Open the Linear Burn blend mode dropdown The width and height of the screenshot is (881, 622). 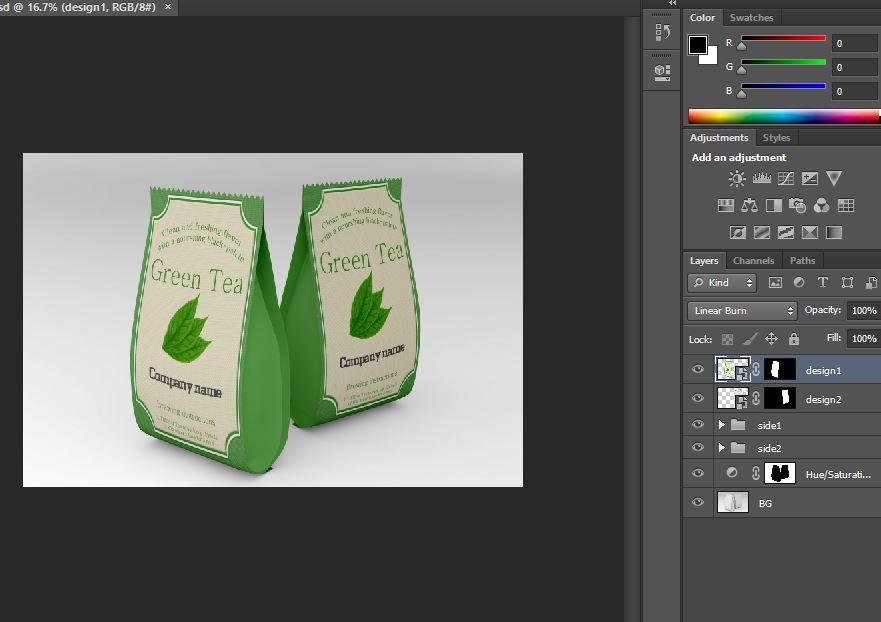(743, 311)
